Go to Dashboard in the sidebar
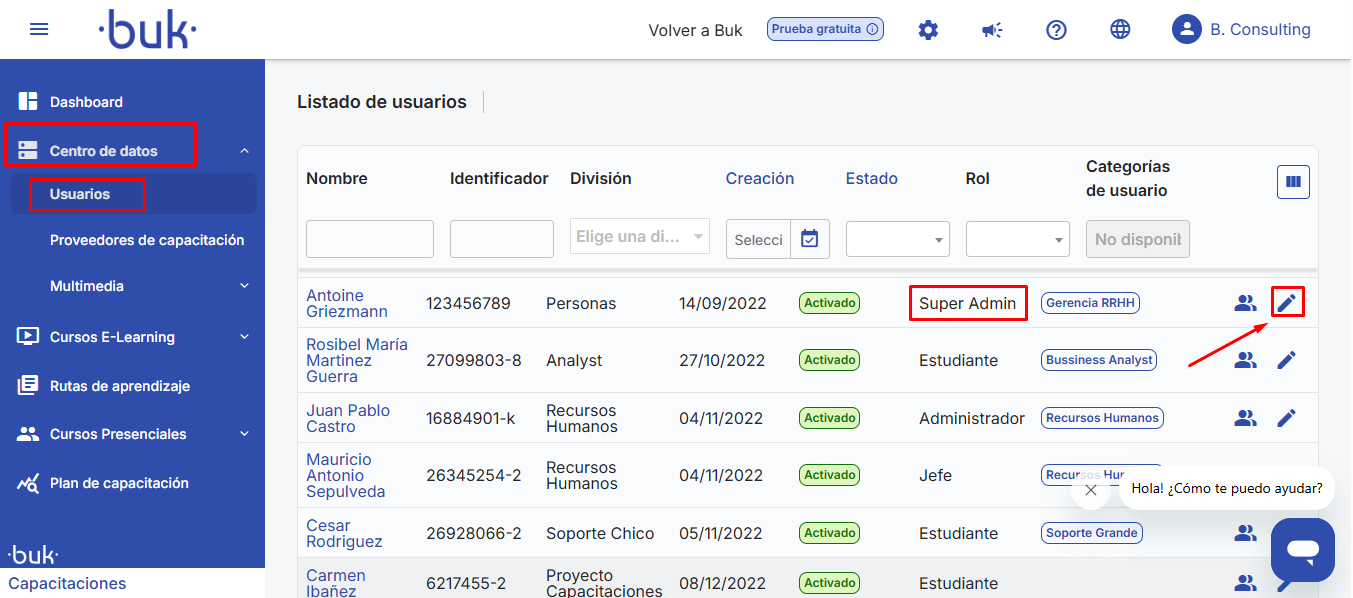The height and width of the screenshot is (598, 1353). click(86, 102)
